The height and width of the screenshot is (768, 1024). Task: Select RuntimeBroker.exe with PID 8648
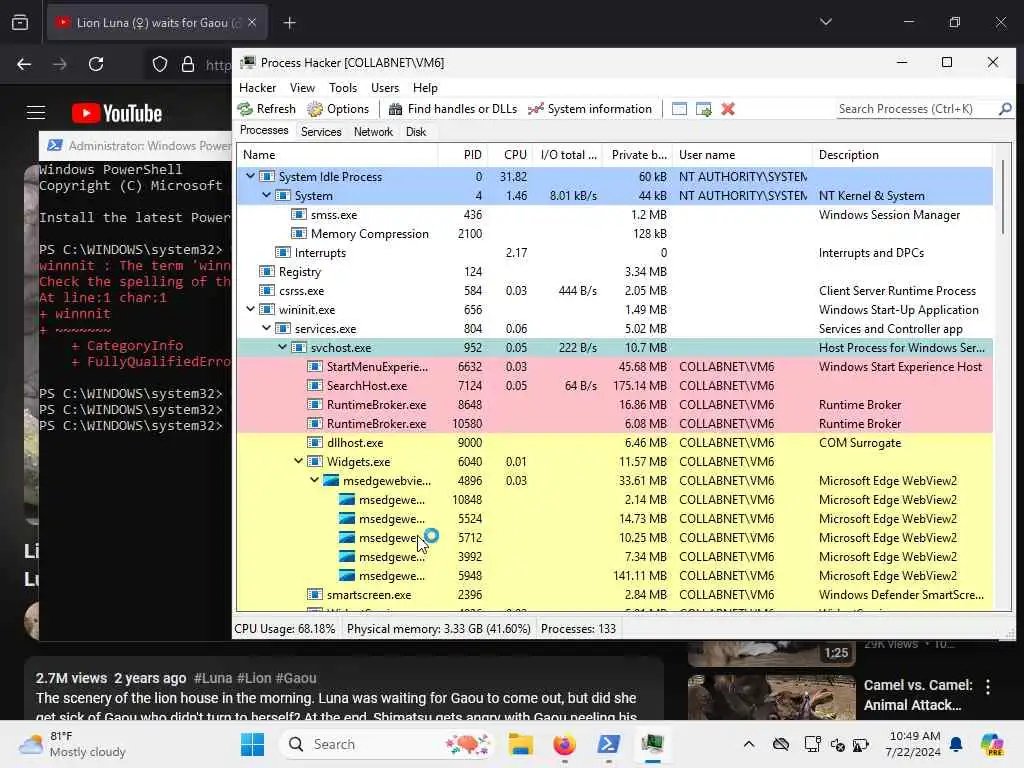click(x=615, y=404)
